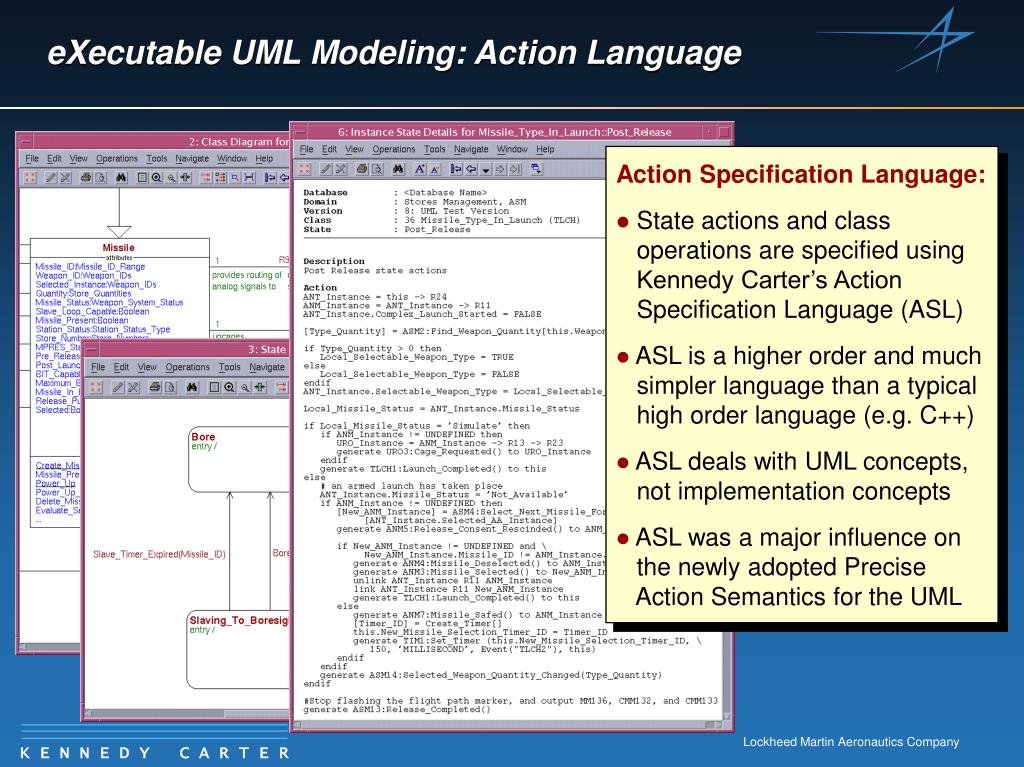
Task: Click the red align layout icon in Class Diagram toolbar
Action: (206, 177)
